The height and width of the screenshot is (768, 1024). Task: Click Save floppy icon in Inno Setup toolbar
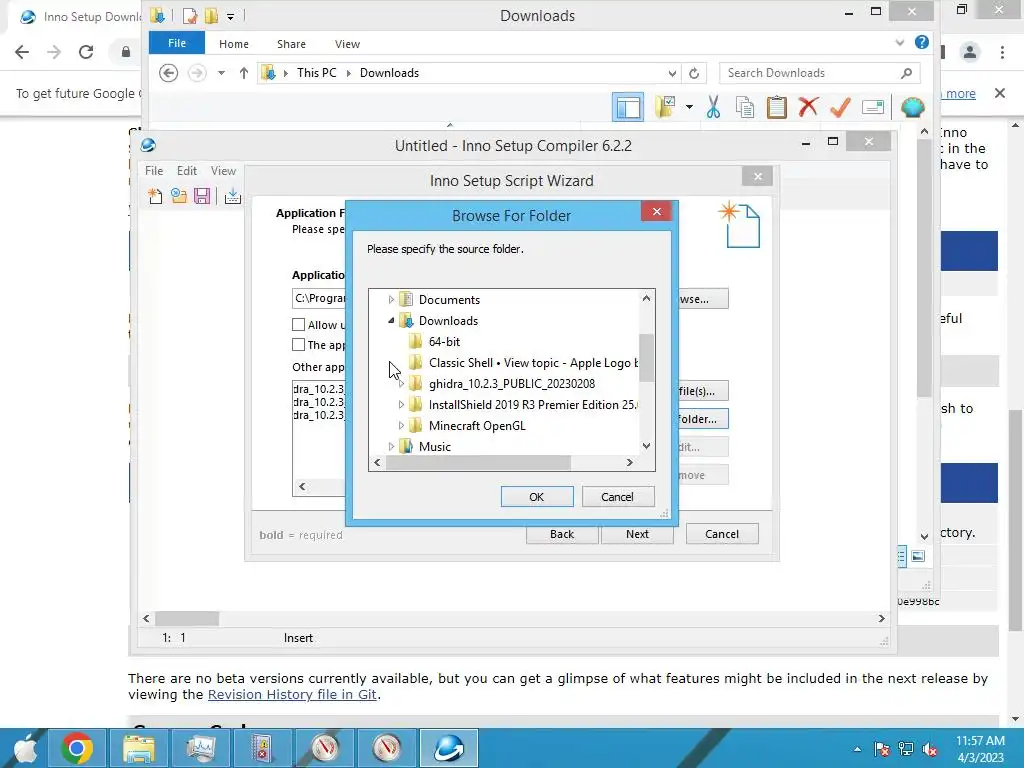tap(202, 196)
